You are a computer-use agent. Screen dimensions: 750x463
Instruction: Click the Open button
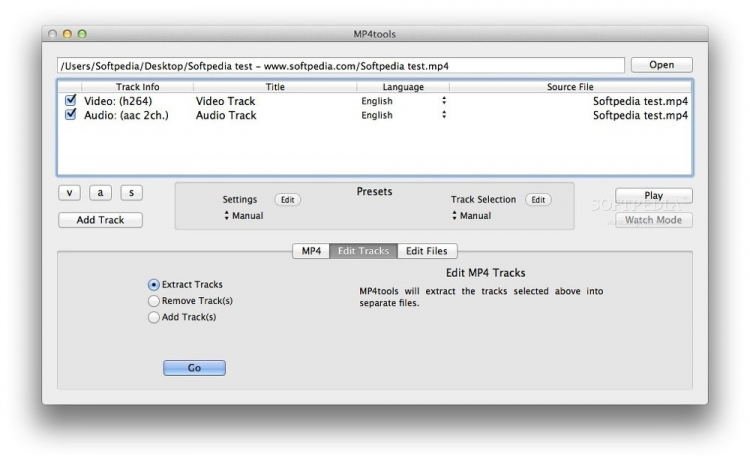coord(662,65)
